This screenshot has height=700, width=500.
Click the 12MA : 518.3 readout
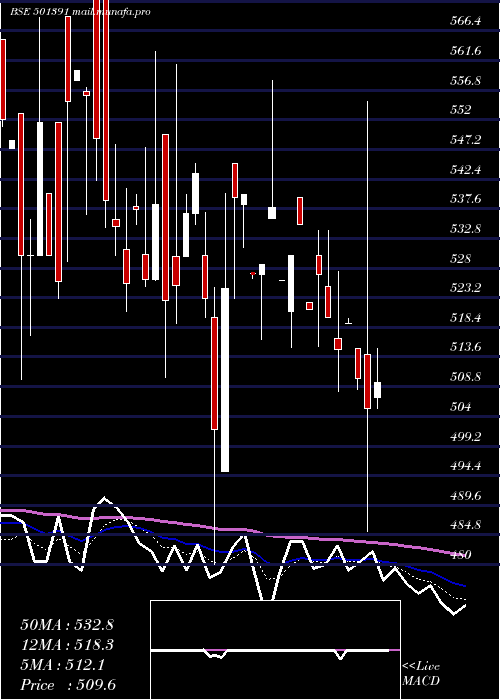click(67, 645)
